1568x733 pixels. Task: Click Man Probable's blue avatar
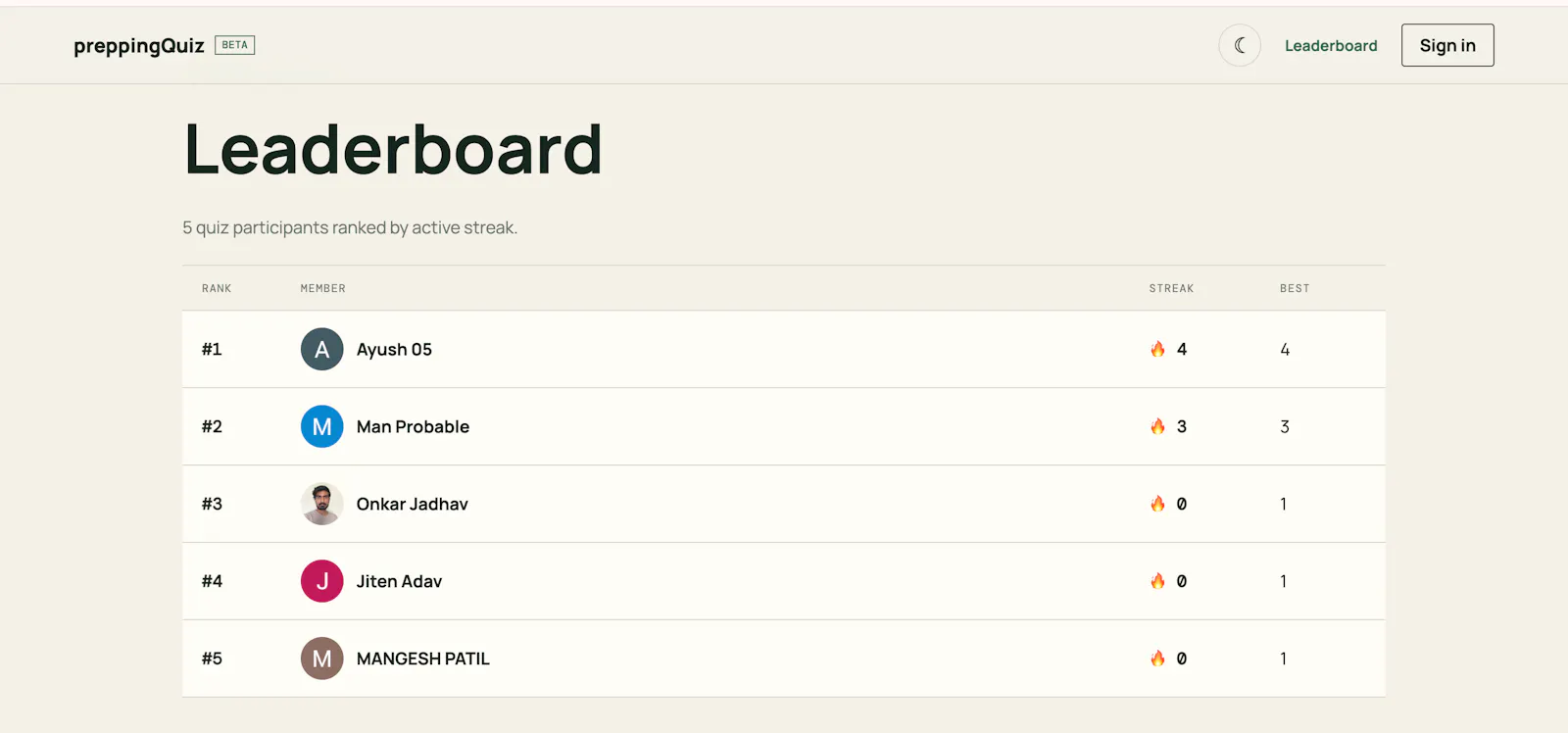pos(321,426)
